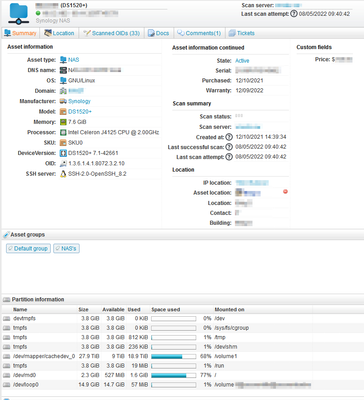Click the Intel Celeron J4125 processor text

[x=113, y=132]
